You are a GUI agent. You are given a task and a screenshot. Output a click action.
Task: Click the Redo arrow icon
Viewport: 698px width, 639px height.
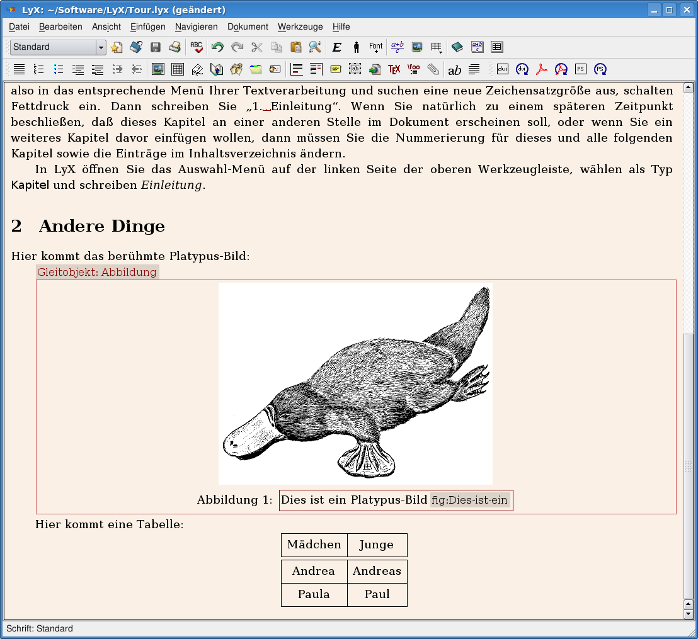click(237, 47)
